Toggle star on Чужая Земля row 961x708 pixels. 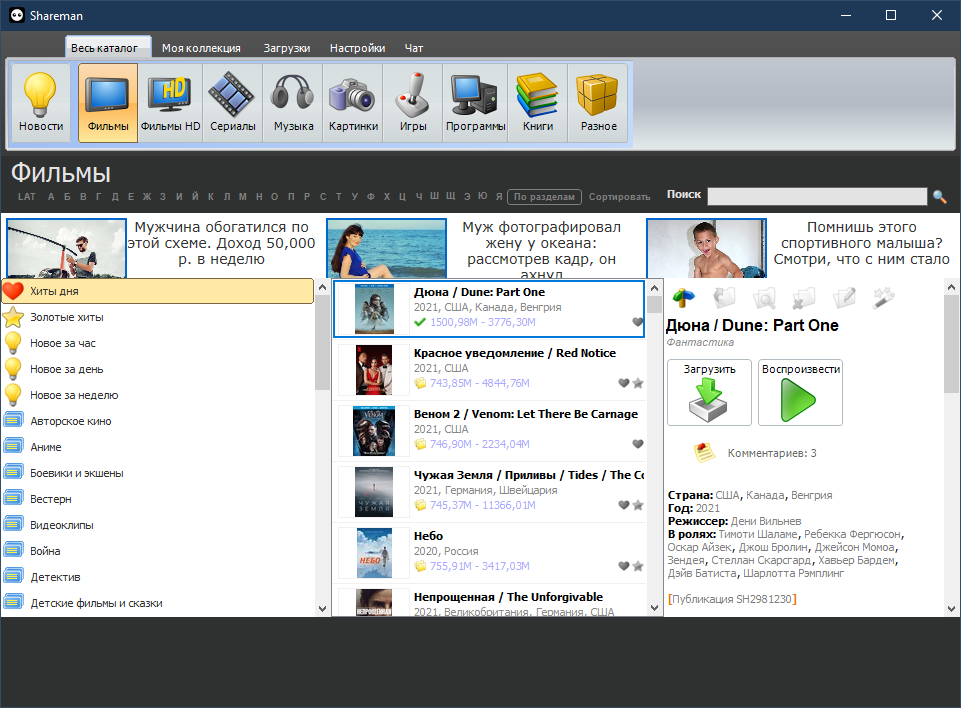638,505
